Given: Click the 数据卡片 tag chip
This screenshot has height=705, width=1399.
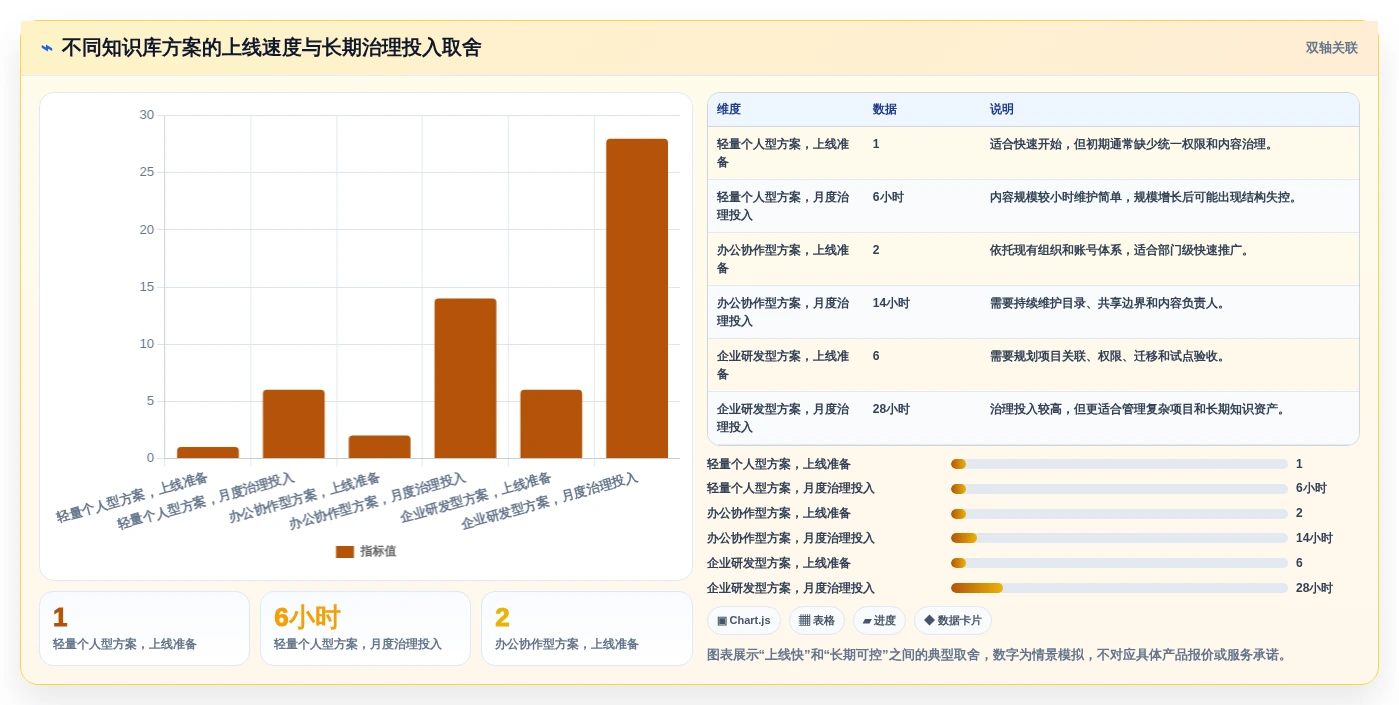Looking at the screenshot, I should click(x=953, y=621).
